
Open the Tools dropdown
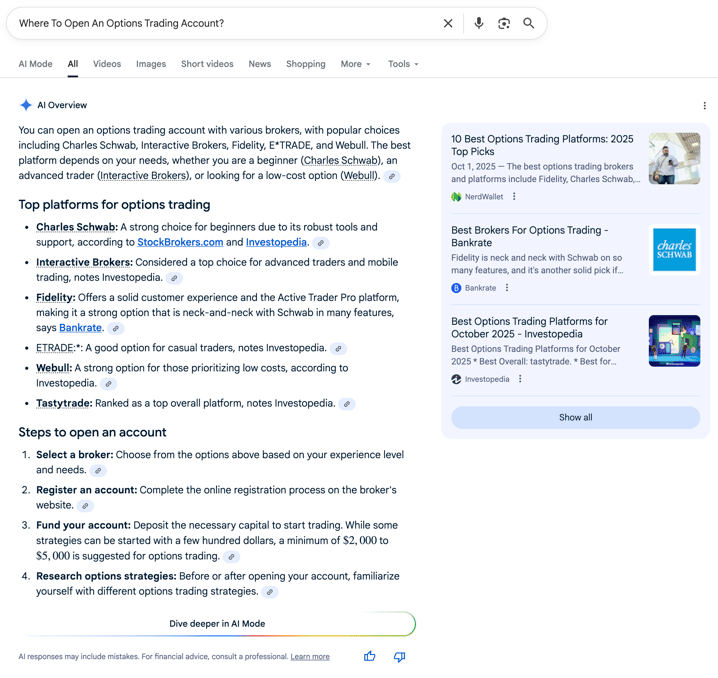403,64
